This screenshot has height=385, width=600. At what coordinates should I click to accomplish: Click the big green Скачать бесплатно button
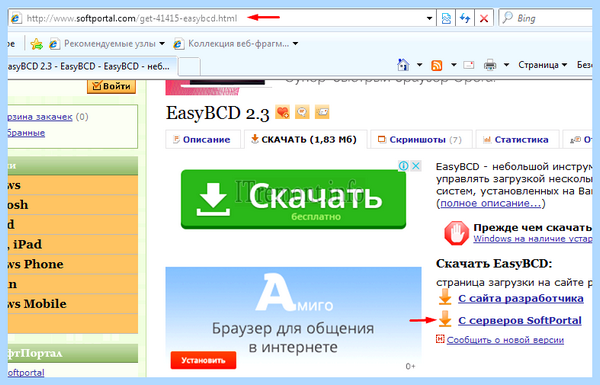[293, 199]
